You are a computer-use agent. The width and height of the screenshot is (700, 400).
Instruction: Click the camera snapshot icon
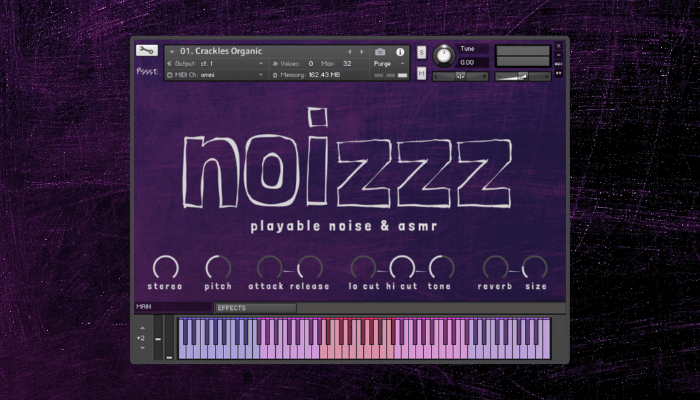(380, 51)
